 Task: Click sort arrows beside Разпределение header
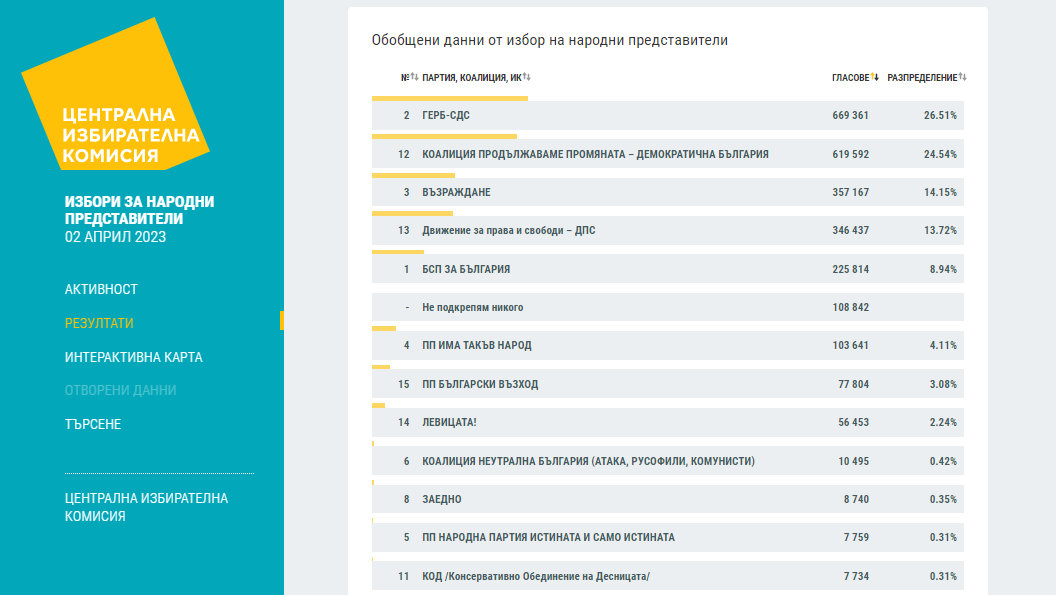coord(963,77)
